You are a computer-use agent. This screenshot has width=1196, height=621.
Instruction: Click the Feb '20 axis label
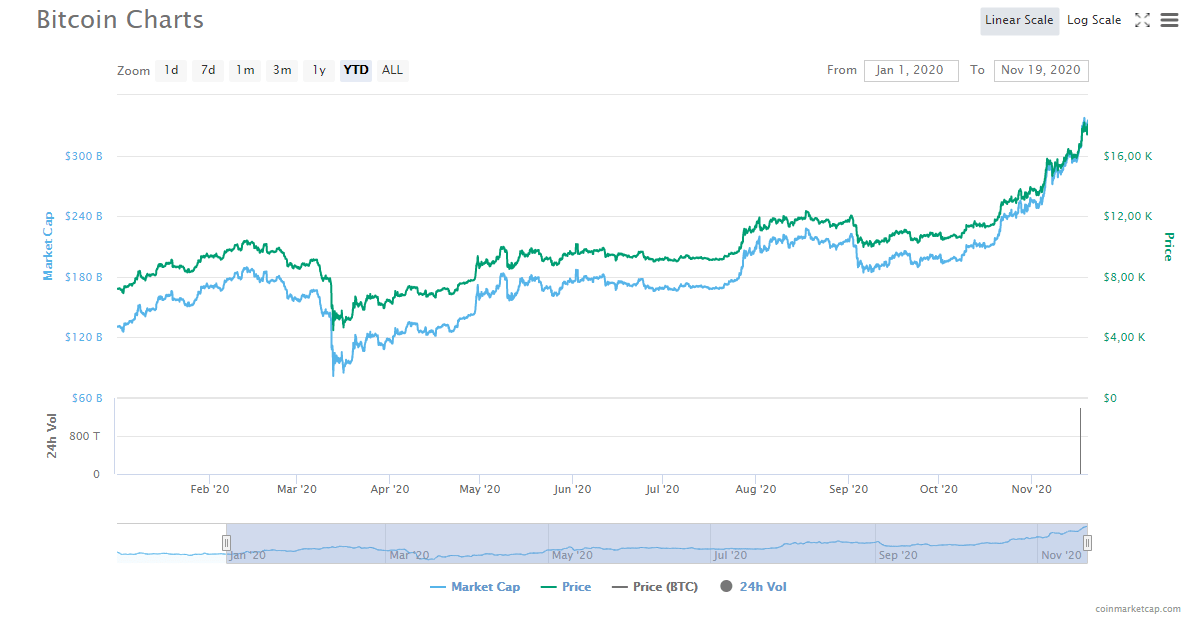click(x=210, y=489)
